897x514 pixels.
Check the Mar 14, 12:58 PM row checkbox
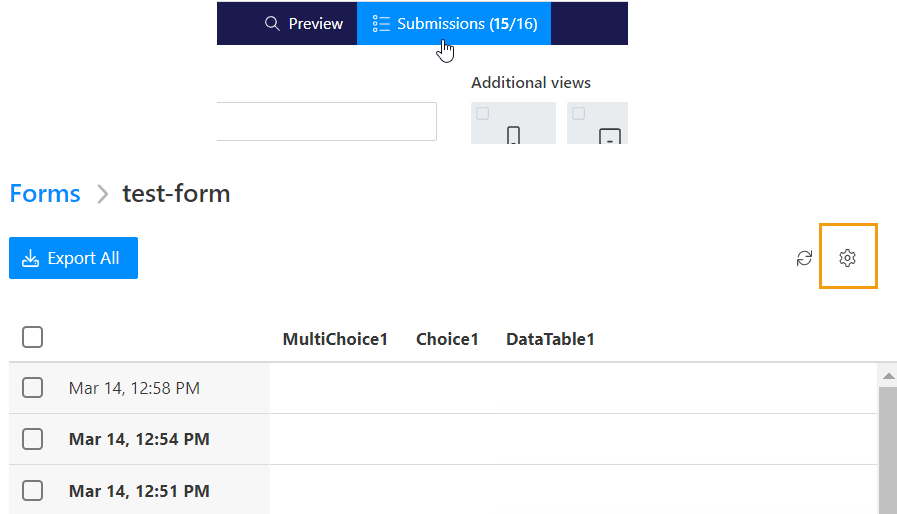click(x=33, y=388)
